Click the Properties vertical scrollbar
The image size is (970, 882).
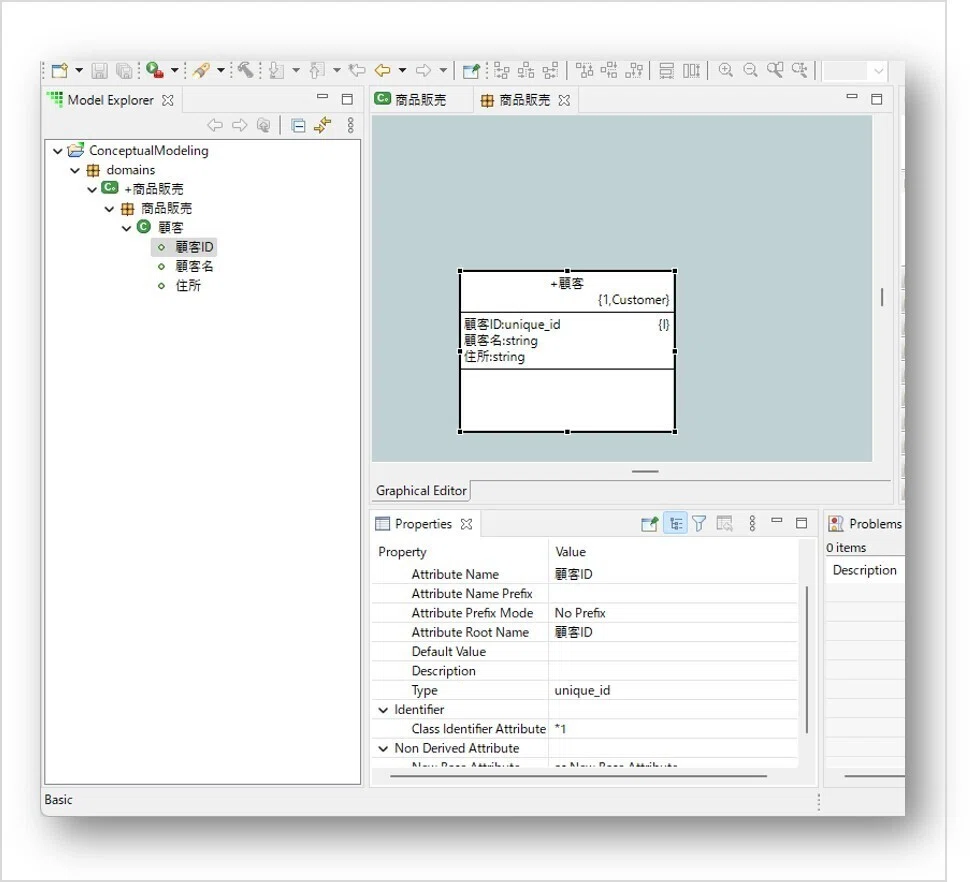tap(807, 659)
